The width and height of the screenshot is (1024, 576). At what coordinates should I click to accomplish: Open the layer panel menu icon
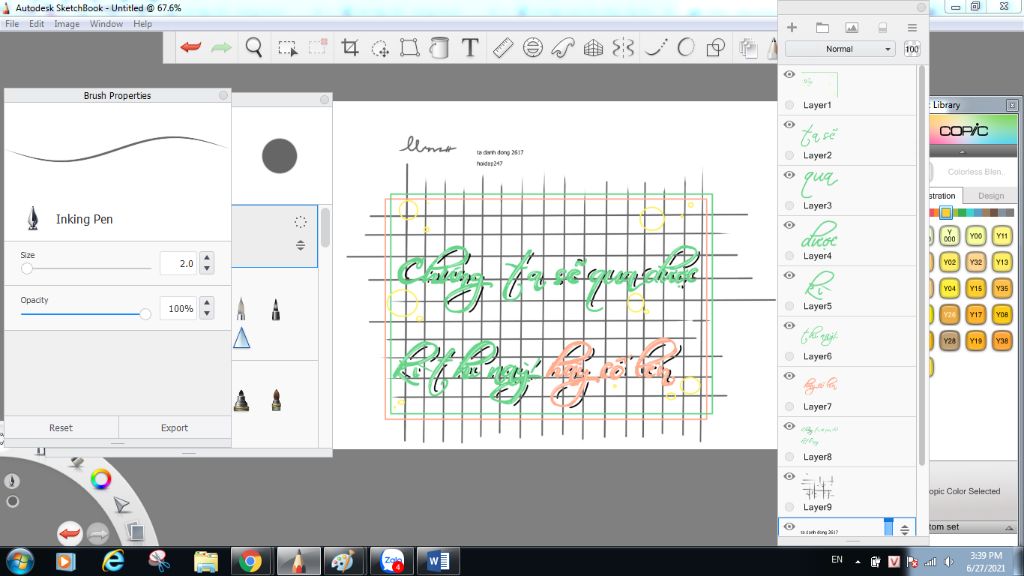[x=912, y=27]
